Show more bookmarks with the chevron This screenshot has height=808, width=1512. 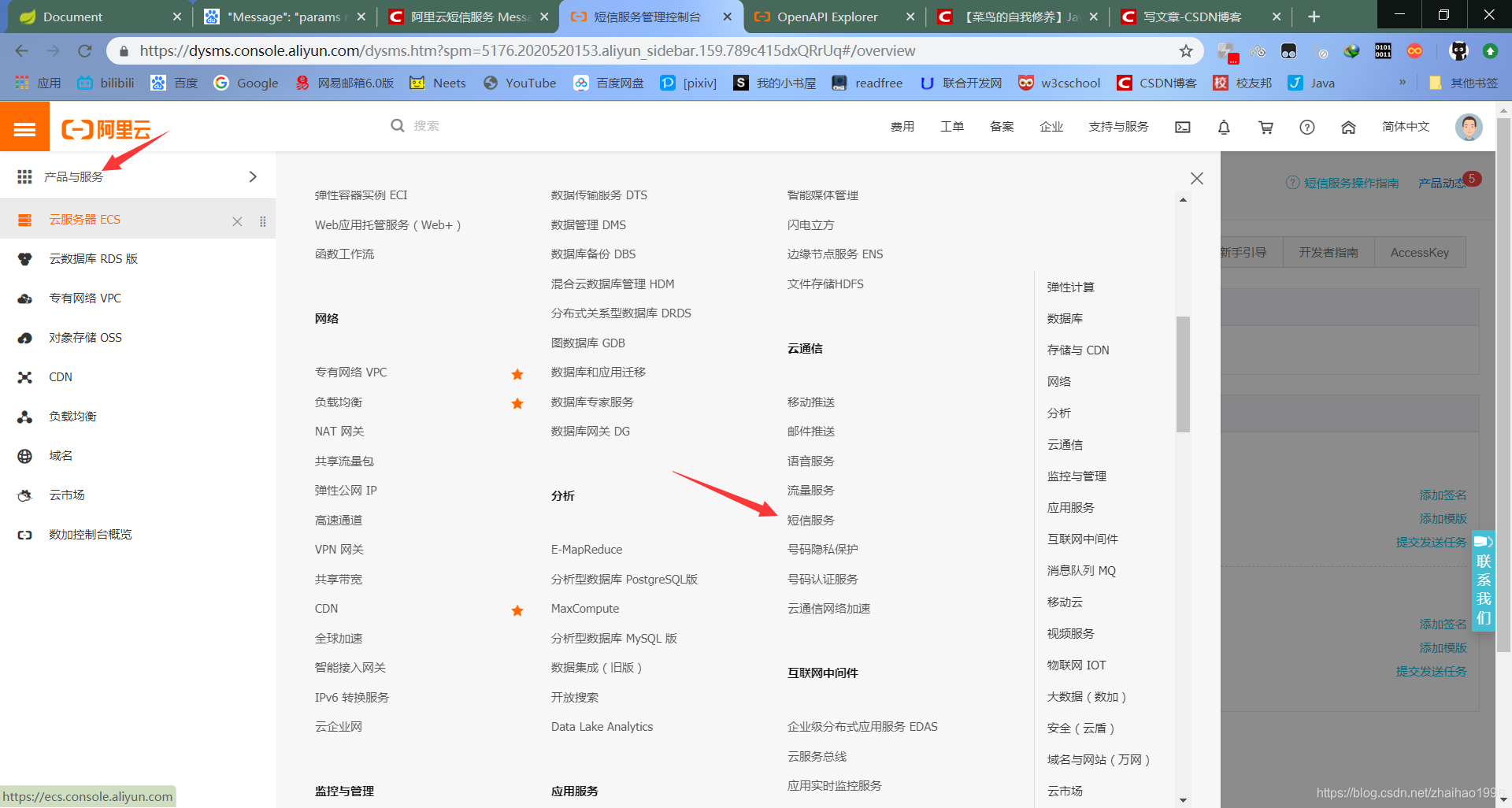click(1403, 82)
